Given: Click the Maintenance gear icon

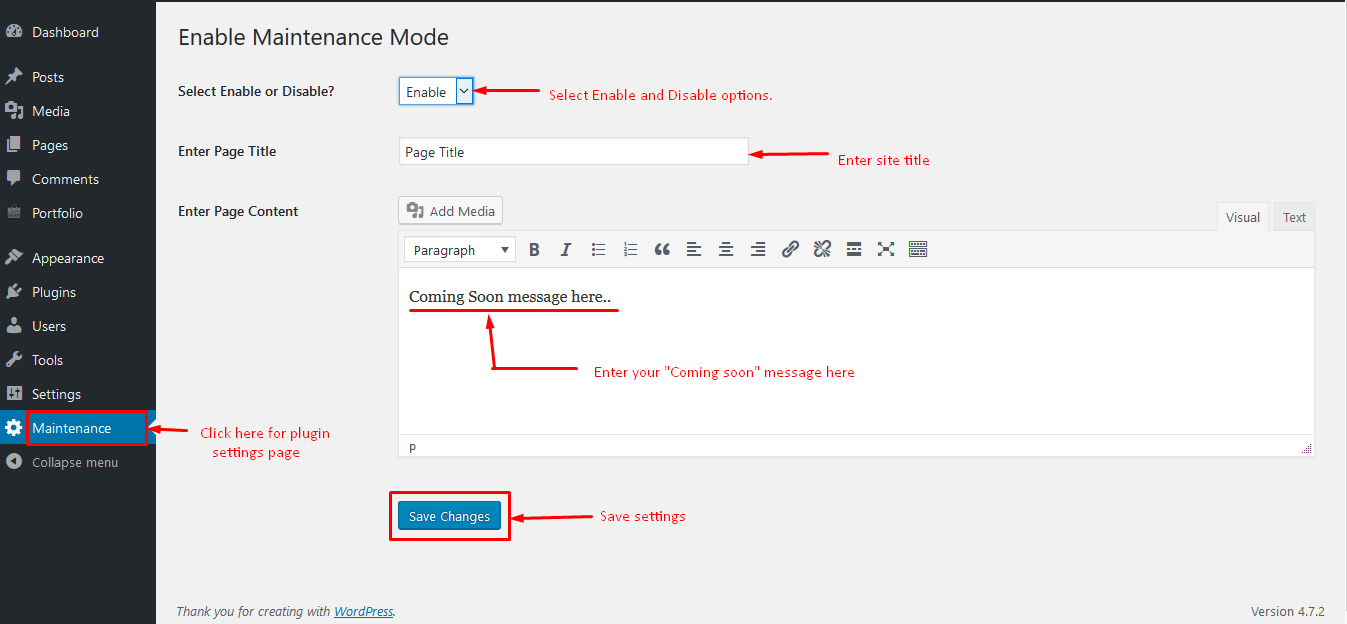Looking at the screenshot, I should (x=14, y=428).
